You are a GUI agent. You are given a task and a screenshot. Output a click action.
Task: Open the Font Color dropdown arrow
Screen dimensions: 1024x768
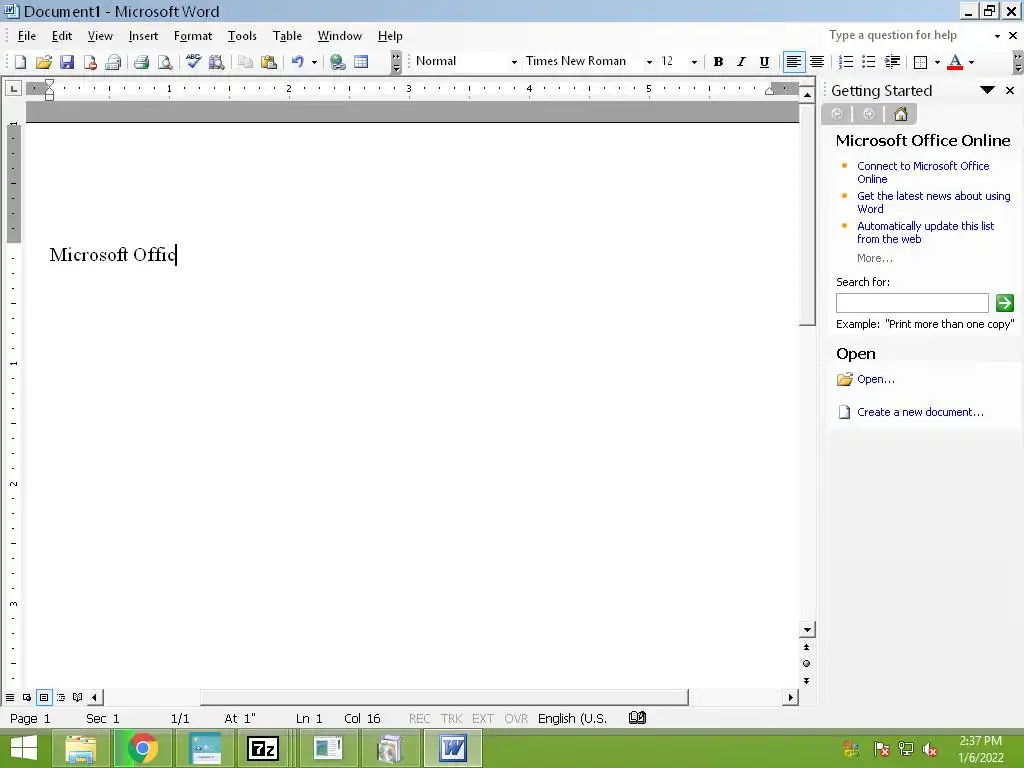[x=971, y=62]
